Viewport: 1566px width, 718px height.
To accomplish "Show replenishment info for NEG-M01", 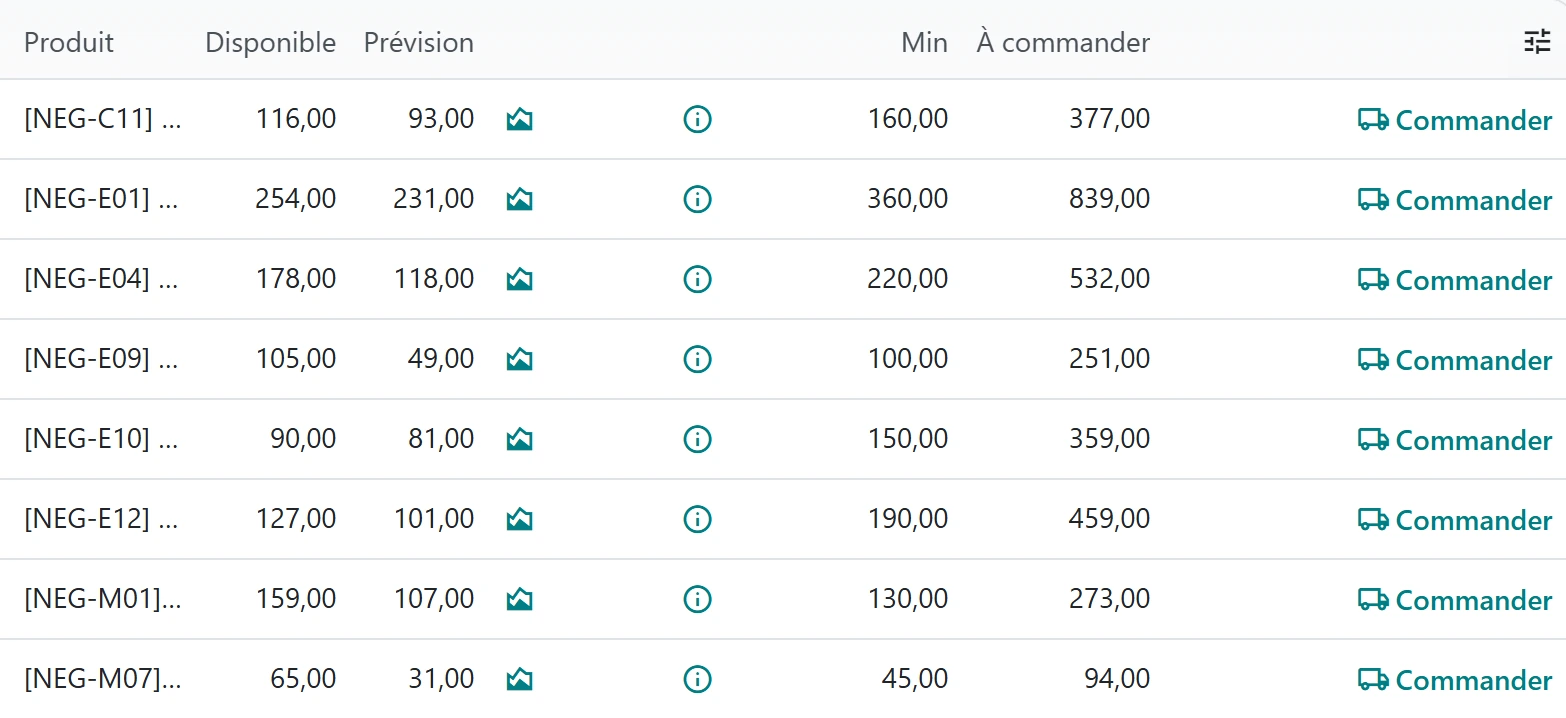I will click(697, 600).
